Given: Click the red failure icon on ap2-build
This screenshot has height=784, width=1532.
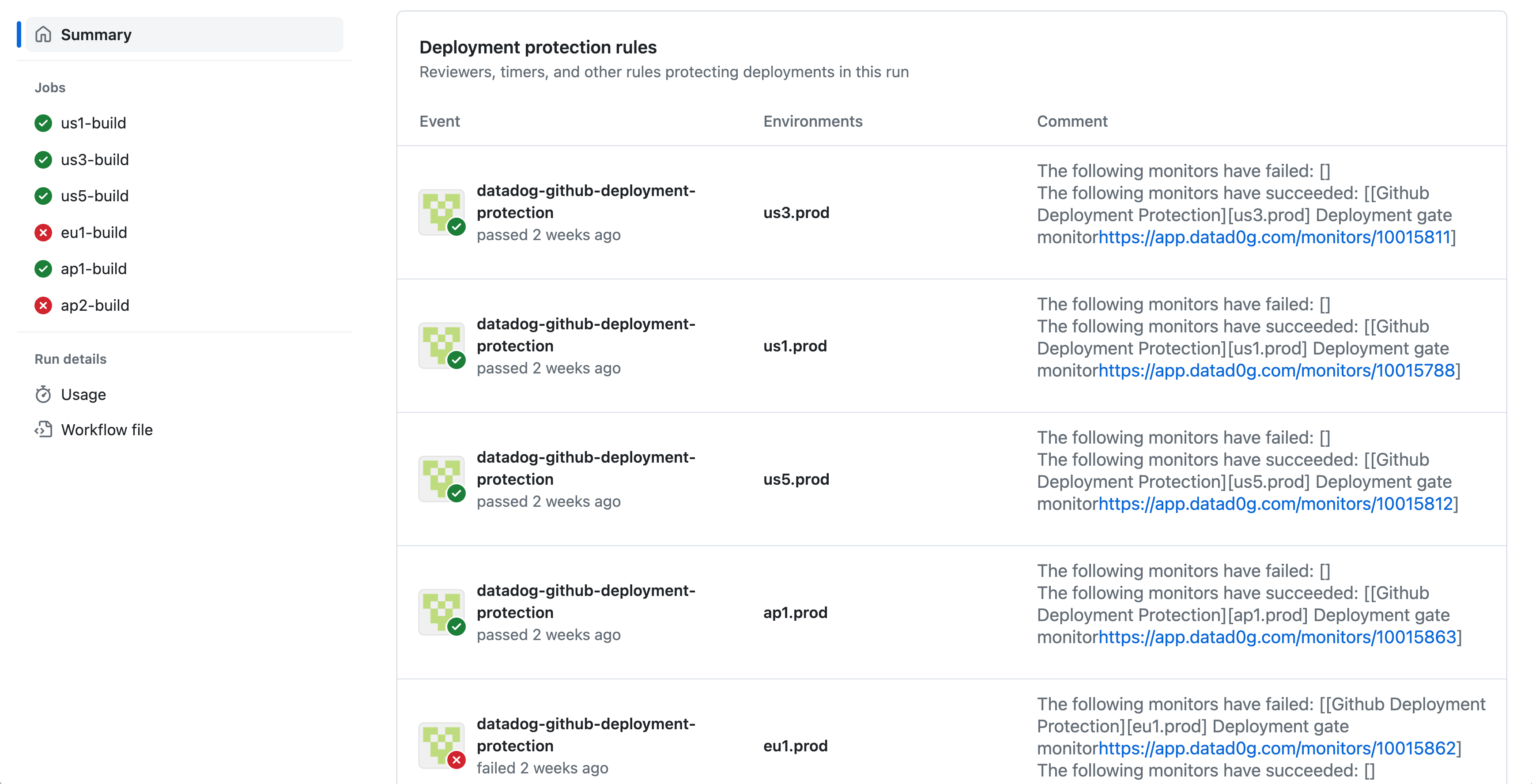Looking at the screenshot, I should click(42, 305).
